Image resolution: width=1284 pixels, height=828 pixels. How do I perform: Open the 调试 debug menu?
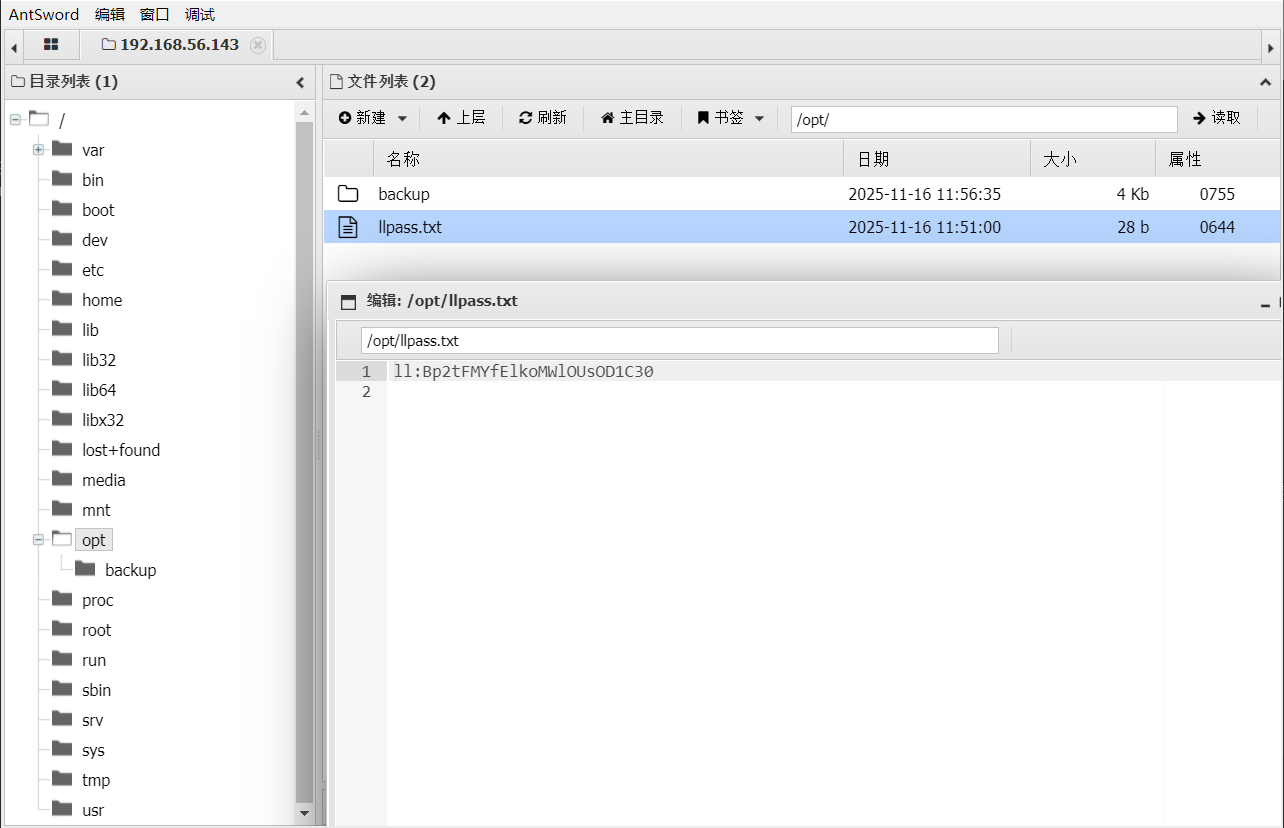200,14
